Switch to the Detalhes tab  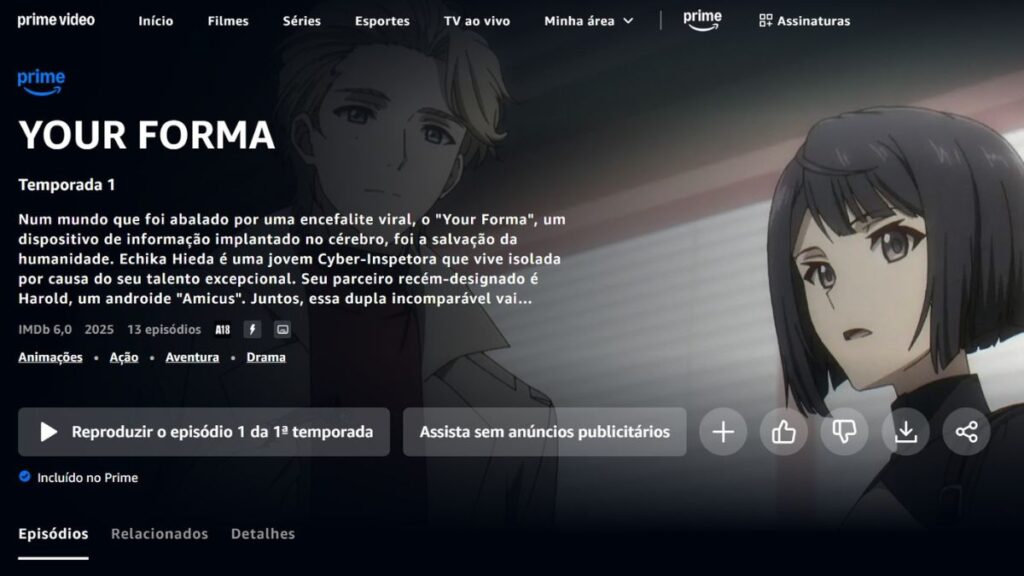[263, 534]
